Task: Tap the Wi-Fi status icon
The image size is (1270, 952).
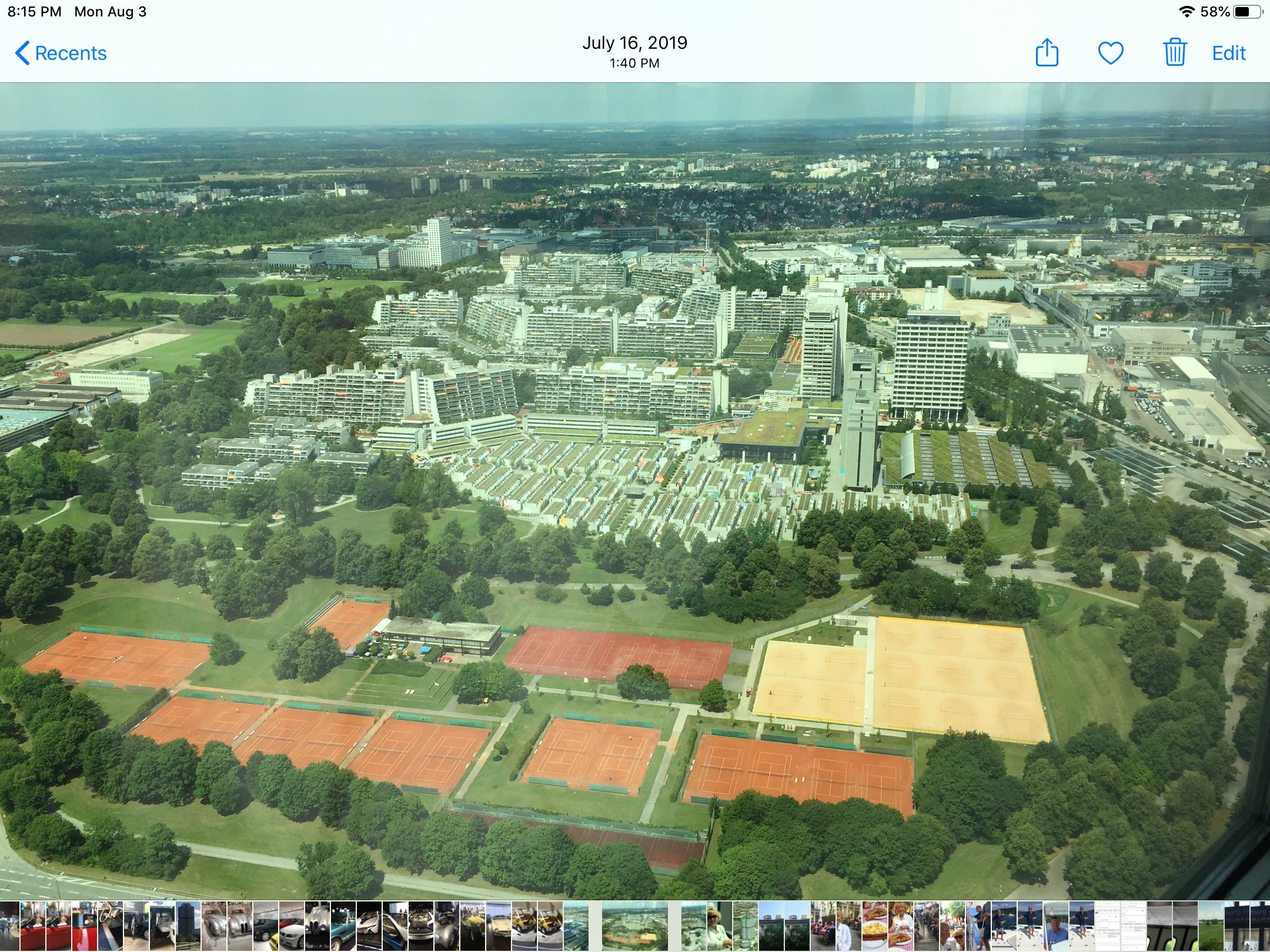Action: click(x=1187, y=12)
